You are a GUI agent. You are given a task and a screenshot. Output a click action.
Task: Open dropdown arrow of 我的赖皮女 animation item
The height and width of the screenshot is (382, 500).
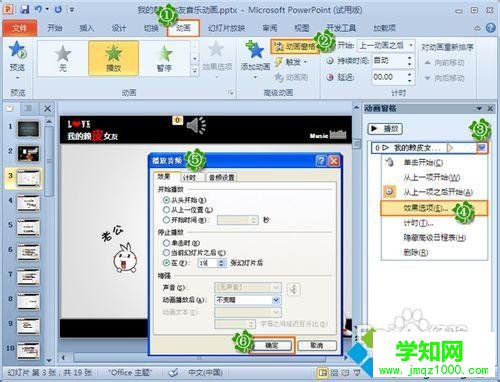tap(482, 148)
